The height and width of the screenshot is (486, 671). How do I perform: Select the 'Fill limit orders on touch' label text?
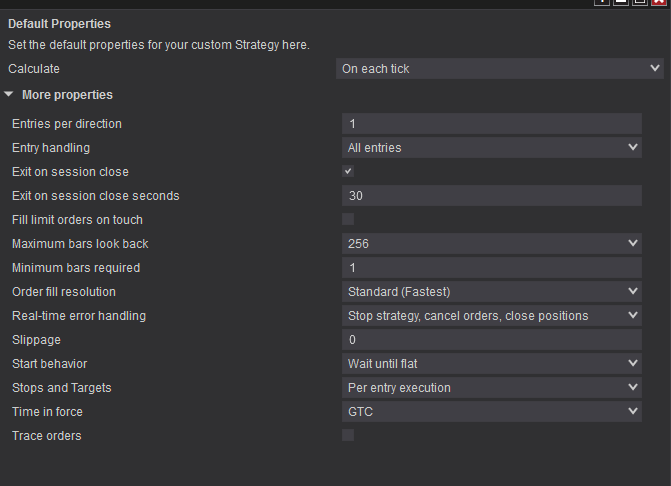pos(77,220)
